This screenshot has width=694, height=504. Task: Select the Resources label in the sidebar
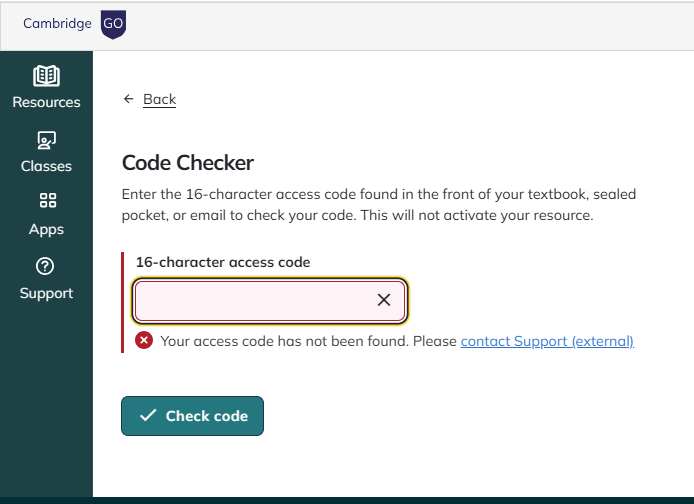click(x=46, y=102)
